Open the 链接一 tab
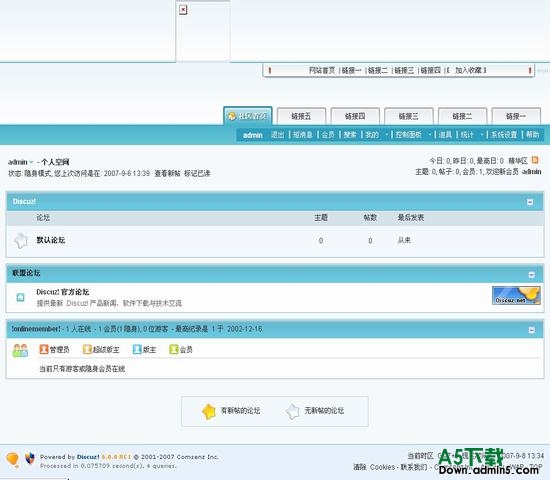This screenshot has height=480, width=550. [516, 116]
